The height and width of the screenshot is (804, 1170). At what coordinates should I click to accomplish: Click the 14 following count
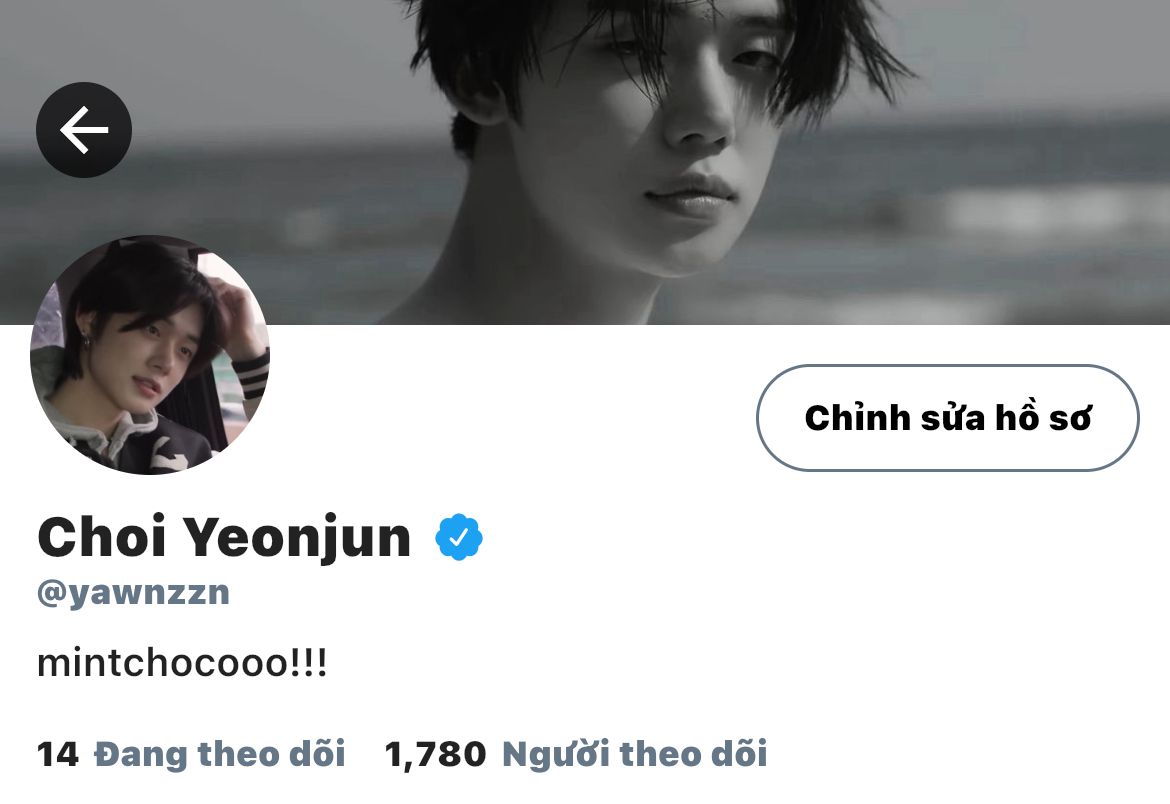[57, 755]
